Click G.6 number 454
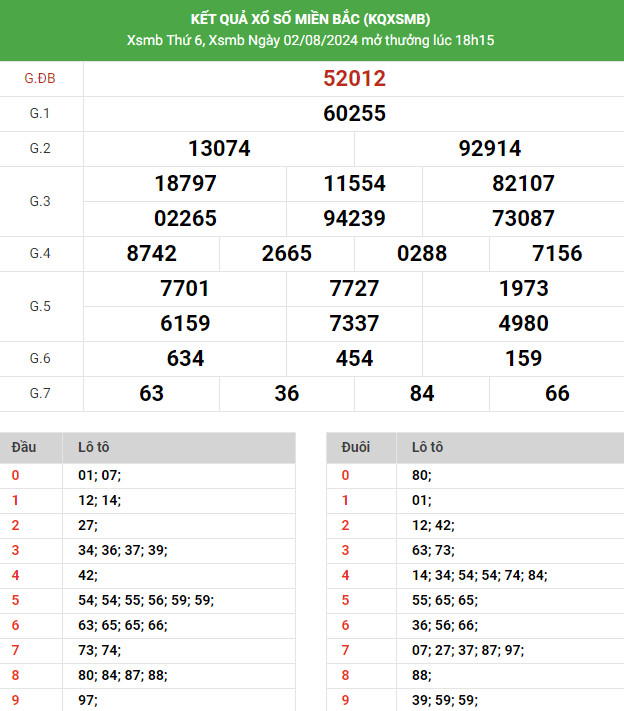 (x=354, y=358)
